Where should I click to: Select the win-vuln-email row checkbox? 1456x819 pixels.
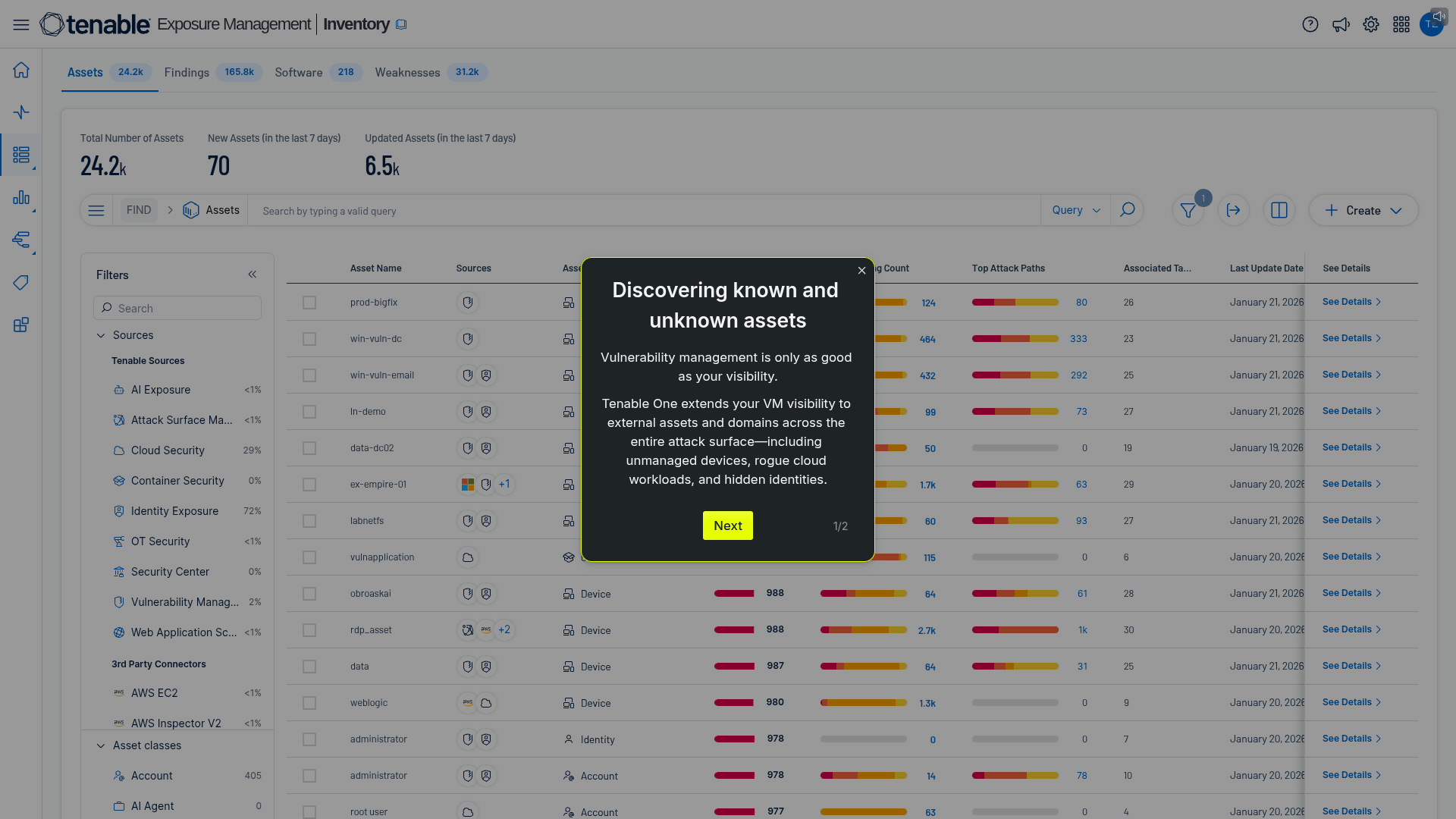[x=309, y=375]
